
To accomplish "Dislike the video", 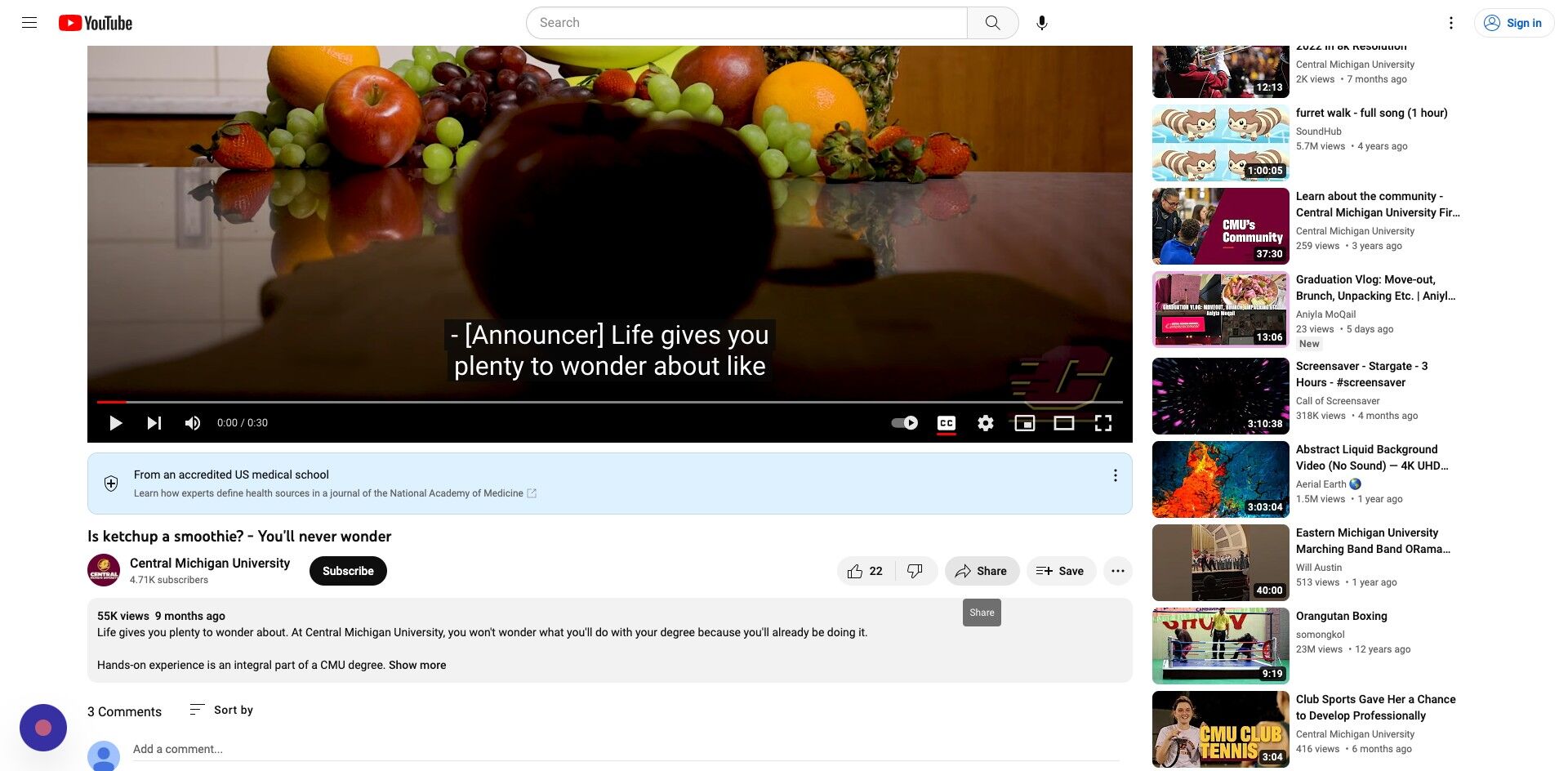I will [915, 571].
